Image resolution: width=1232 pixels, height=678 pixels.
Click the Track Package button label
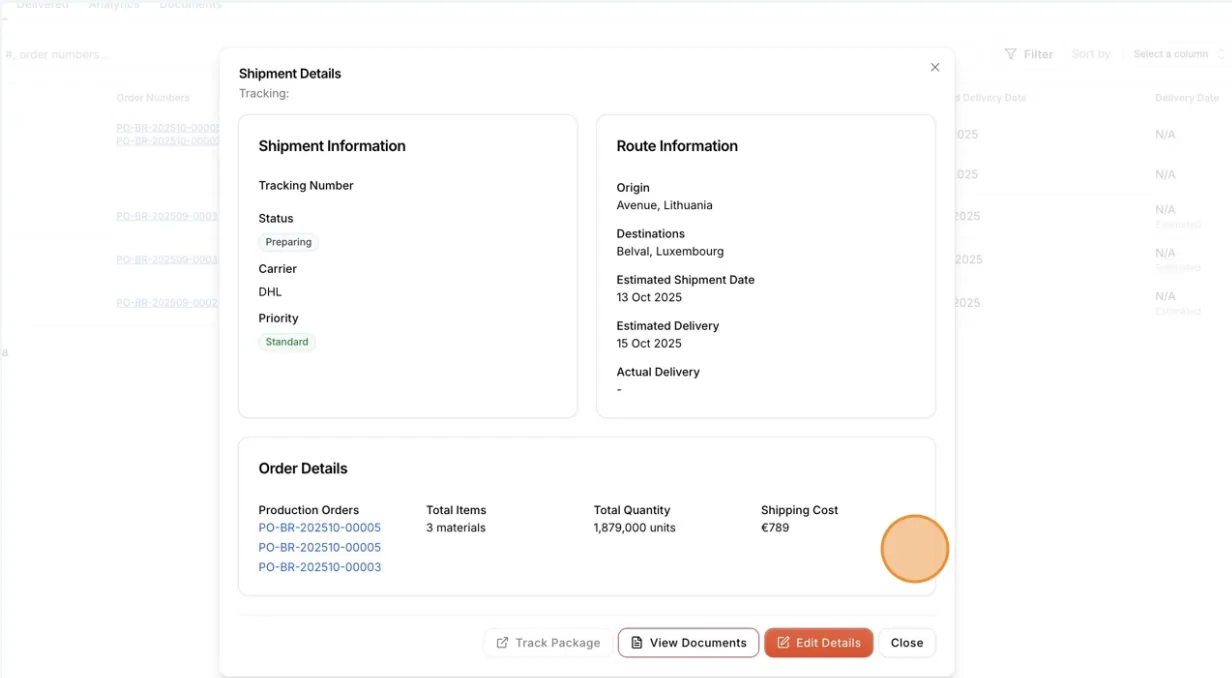point(558,643)
